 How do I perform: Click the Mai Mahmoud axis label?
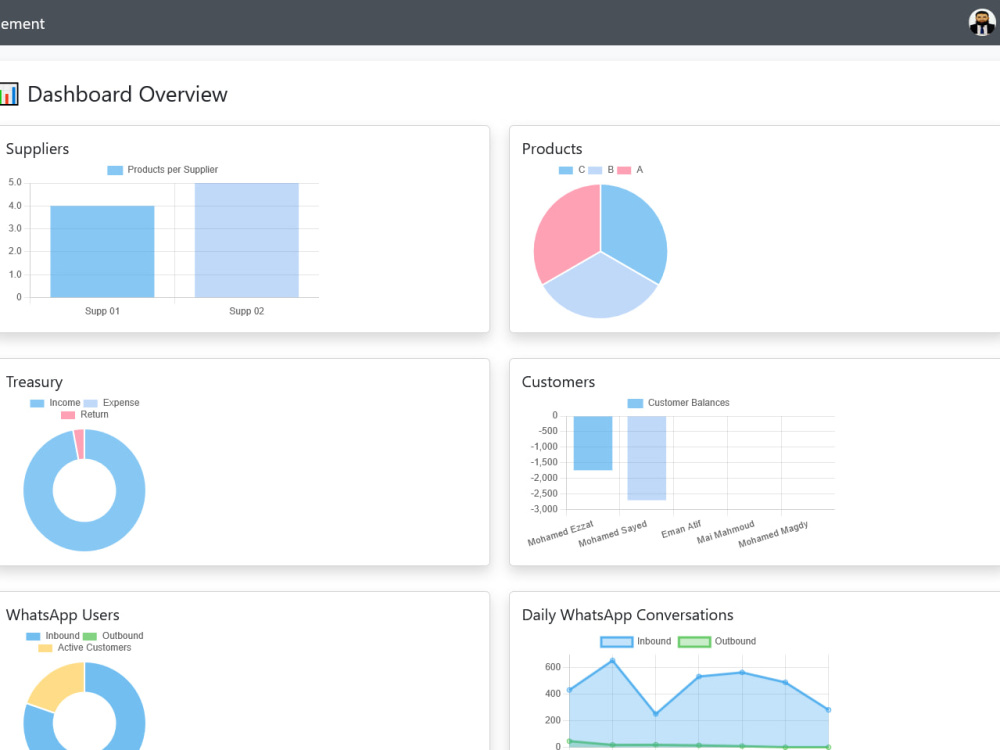pyautogui.click(x=726, y=532)
